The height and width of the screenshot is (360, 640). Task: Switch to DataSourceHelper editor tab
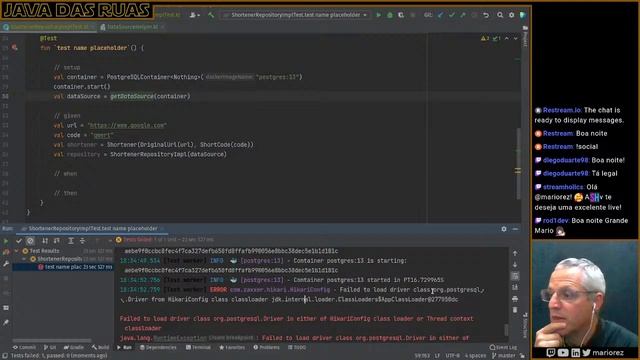click(132, 27)
